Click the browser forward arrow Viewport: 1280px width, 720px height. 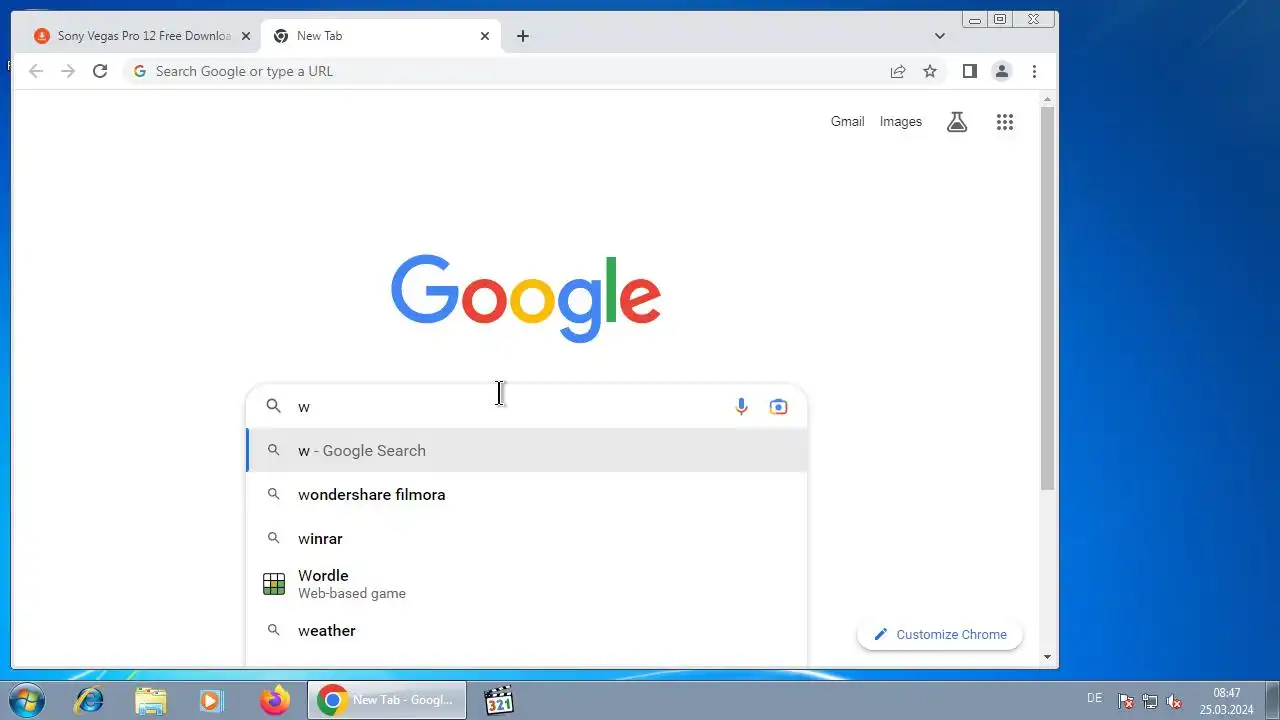[68, 71]
